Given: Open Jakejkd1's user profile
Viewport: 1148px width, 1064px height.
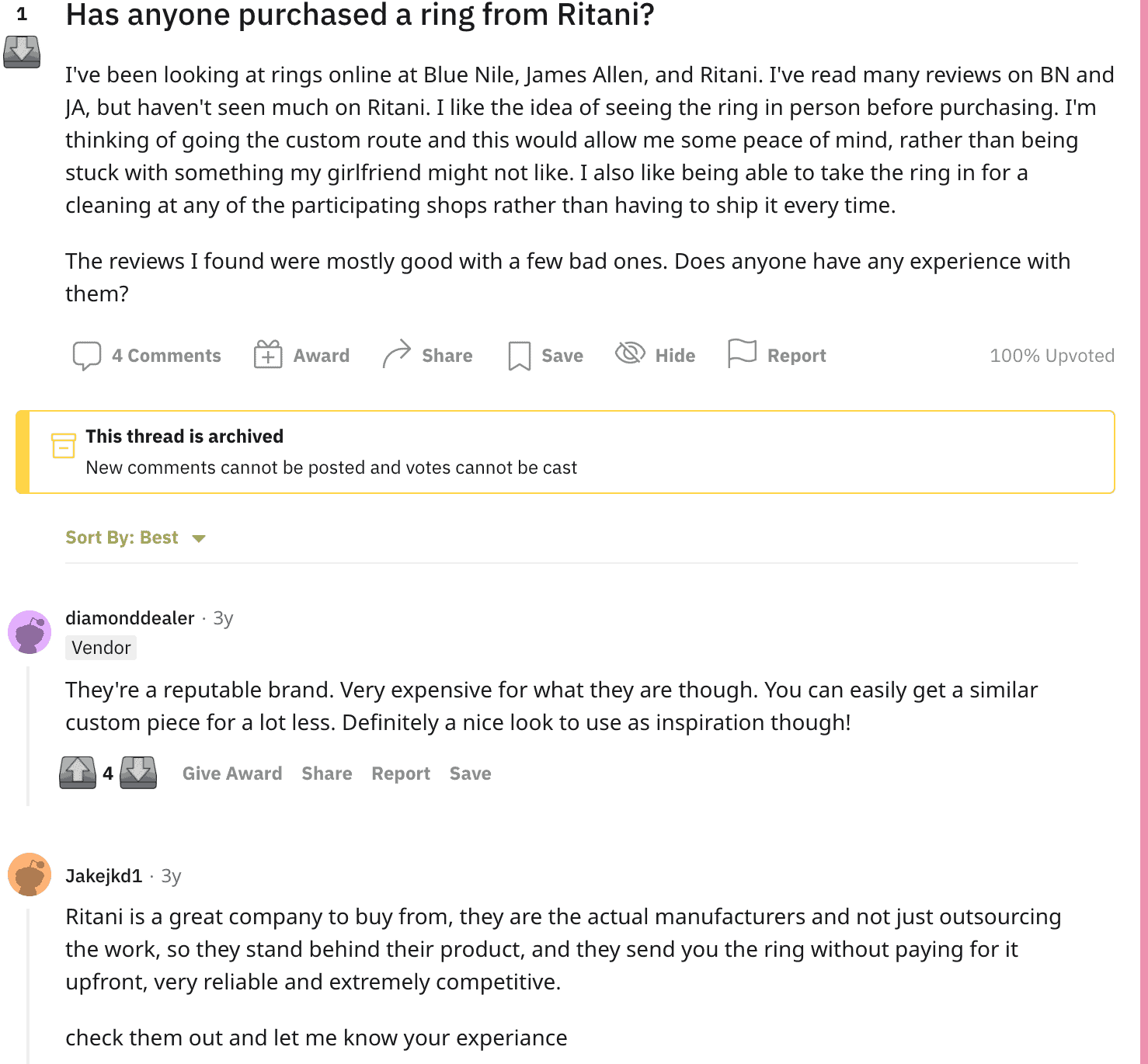Looking at the screenshot, I should [x=103, y=874].
